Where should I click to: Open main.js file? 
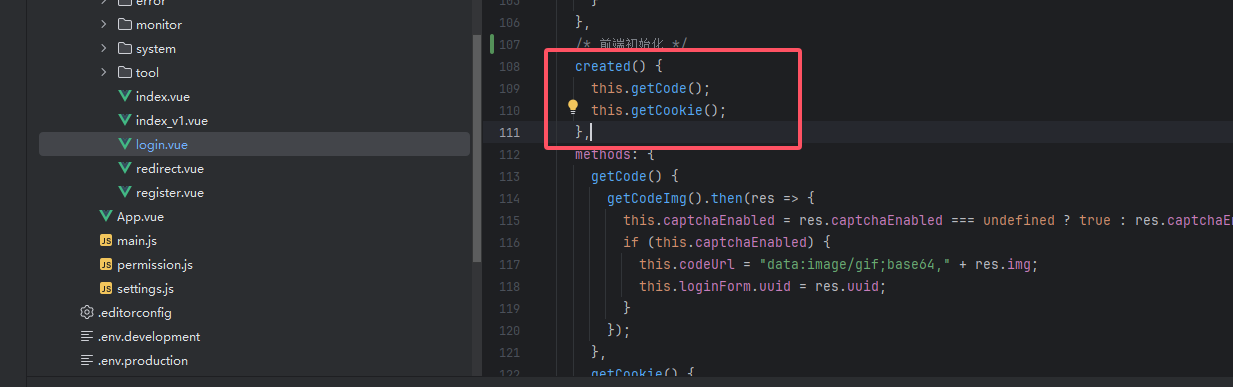pos(137,240)
